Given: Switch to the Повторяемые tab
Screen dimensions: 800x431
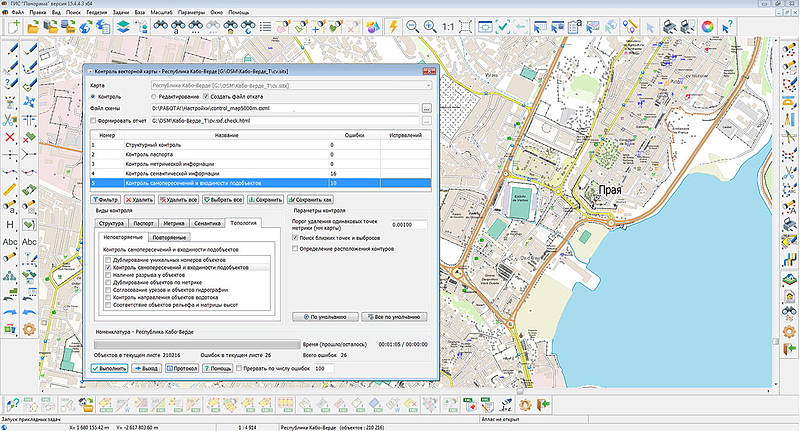Looking at the screenshot, I should click(169, 239).
